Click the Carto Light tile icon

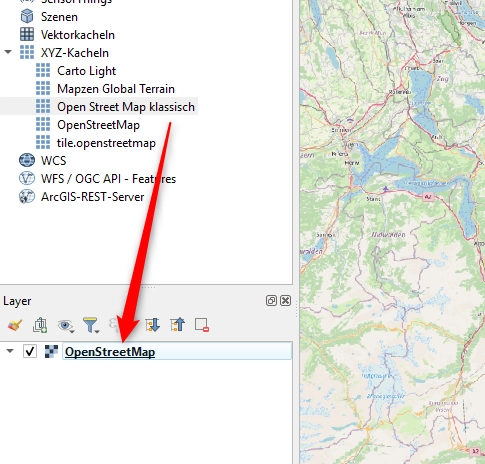click(x=43, y=70)
